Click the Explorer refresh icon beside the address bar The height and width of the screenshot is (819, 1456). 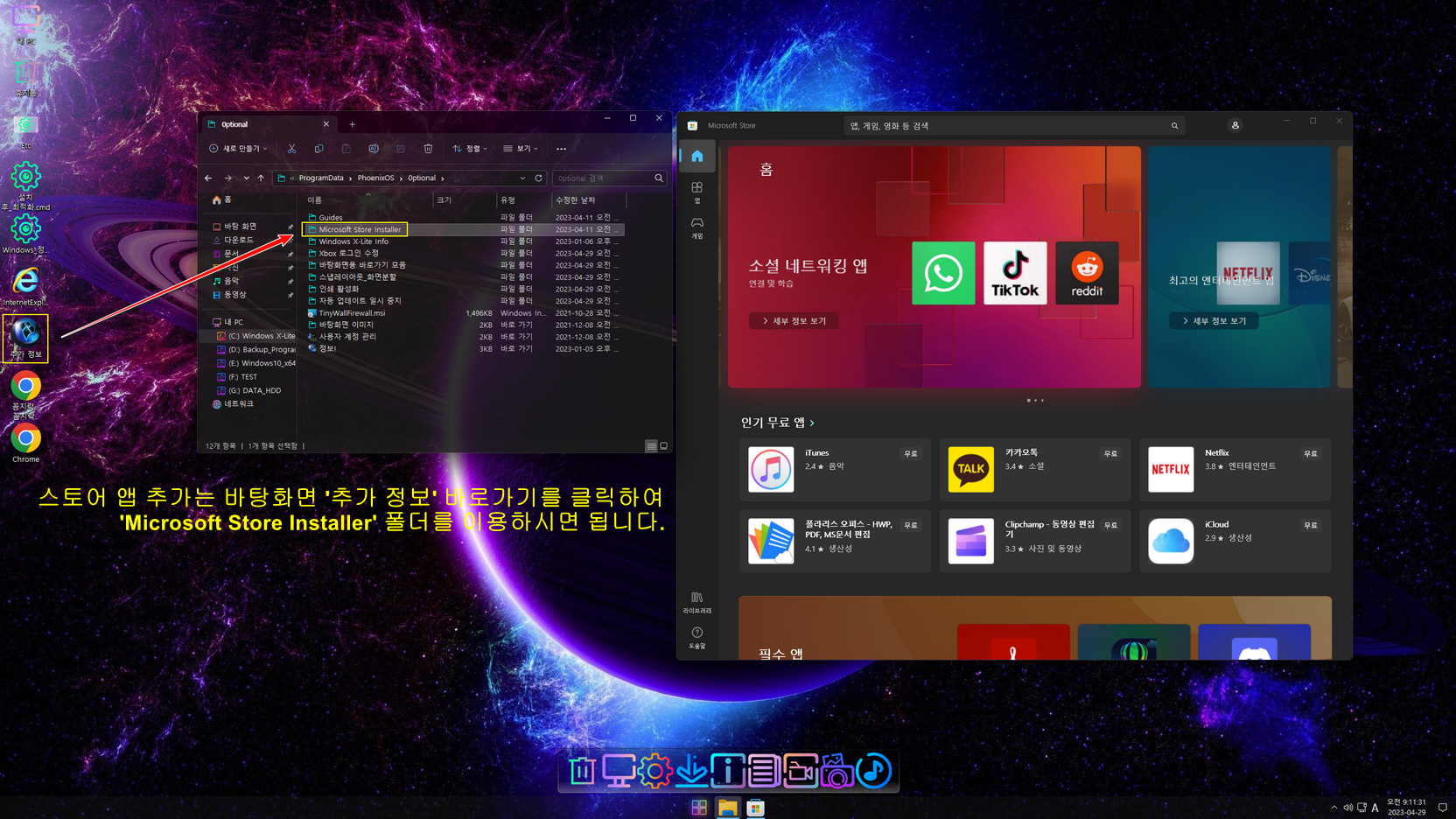[539, 178]
